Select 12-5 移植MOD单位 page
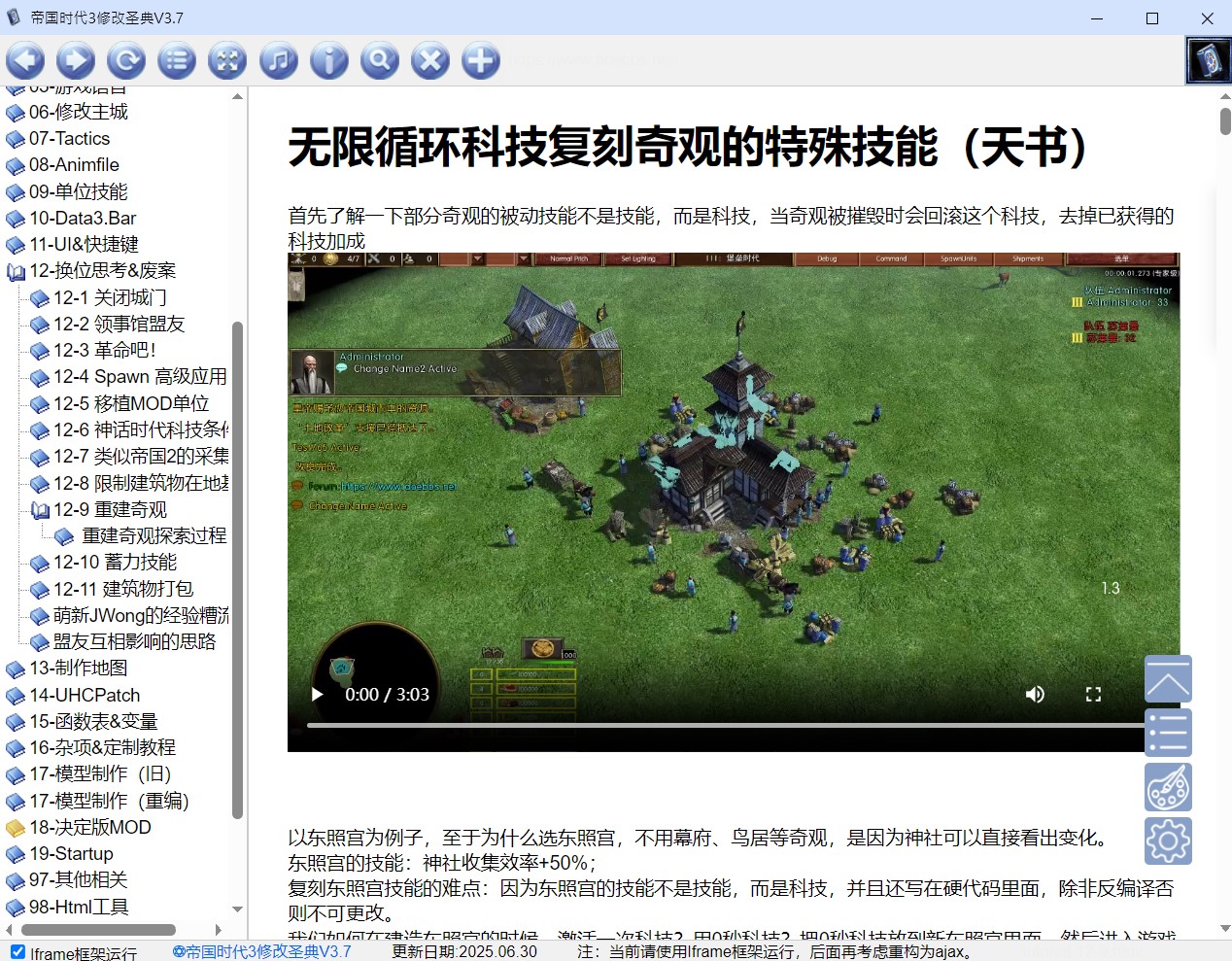 coord(131,404)
